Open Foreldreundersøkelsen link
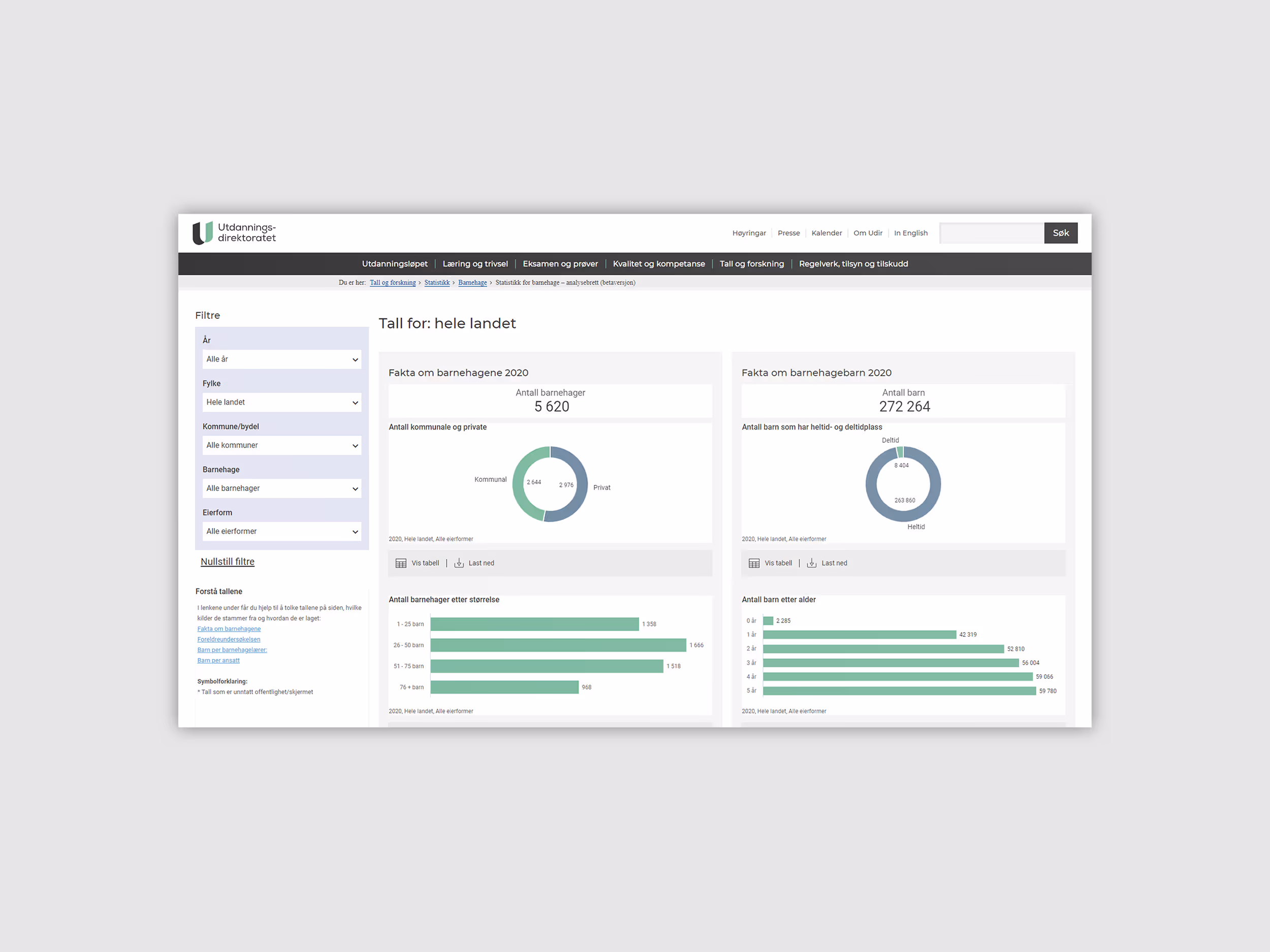This screenshot has height=952, width=1270. (229, 639)
